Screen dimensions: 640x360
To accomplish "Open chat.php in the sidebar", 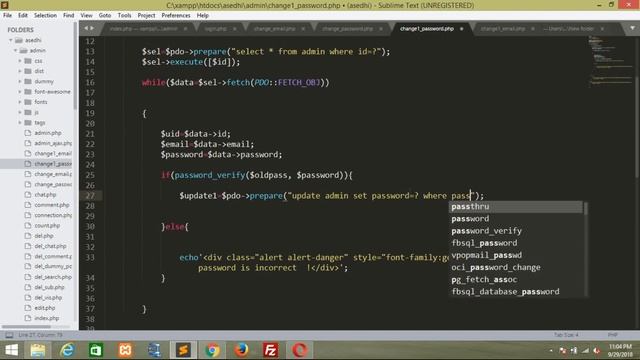I will point(45,195).
